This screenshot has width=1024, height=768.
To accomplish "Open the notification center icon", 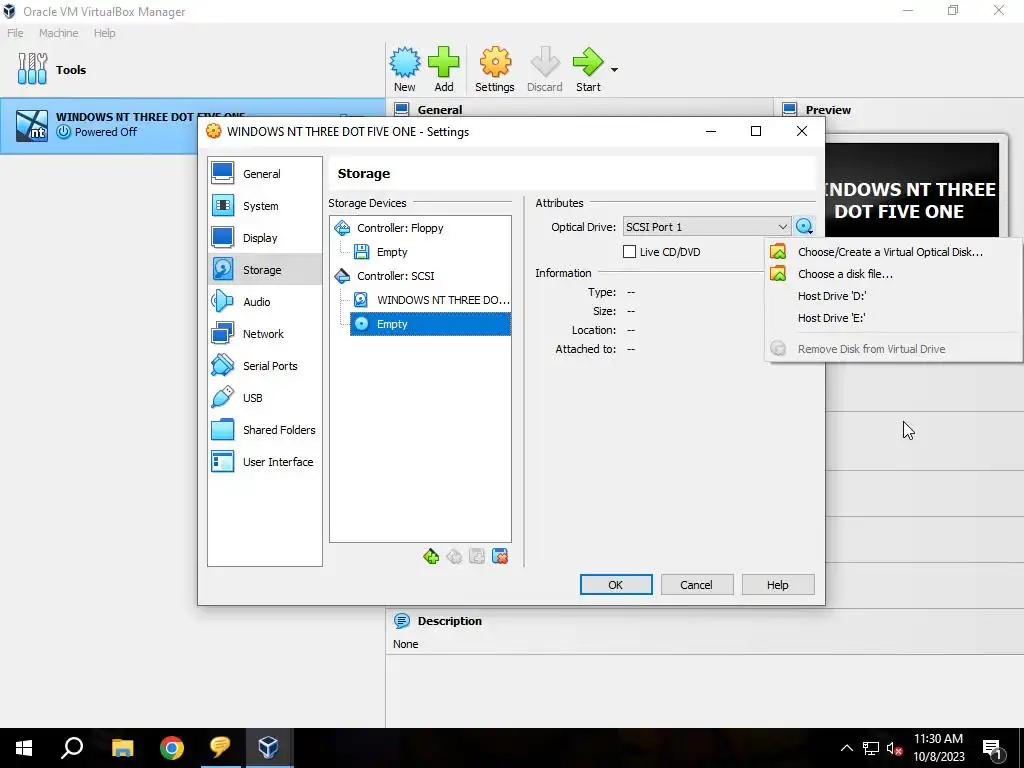I will pos(993,748).
